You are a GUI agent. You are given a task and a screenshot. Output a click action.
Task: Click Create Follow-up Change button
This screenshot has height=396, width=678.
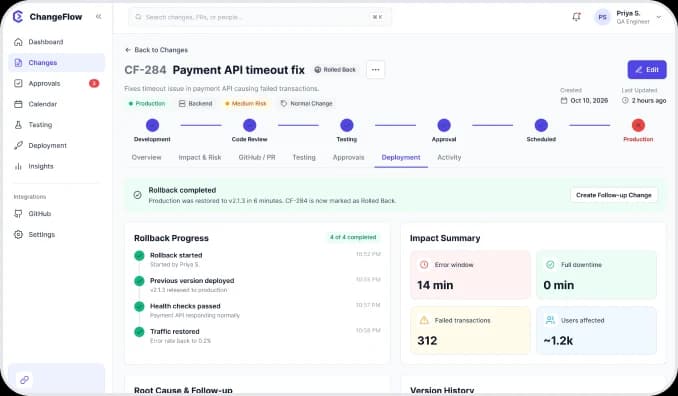[x=614, y=195]
